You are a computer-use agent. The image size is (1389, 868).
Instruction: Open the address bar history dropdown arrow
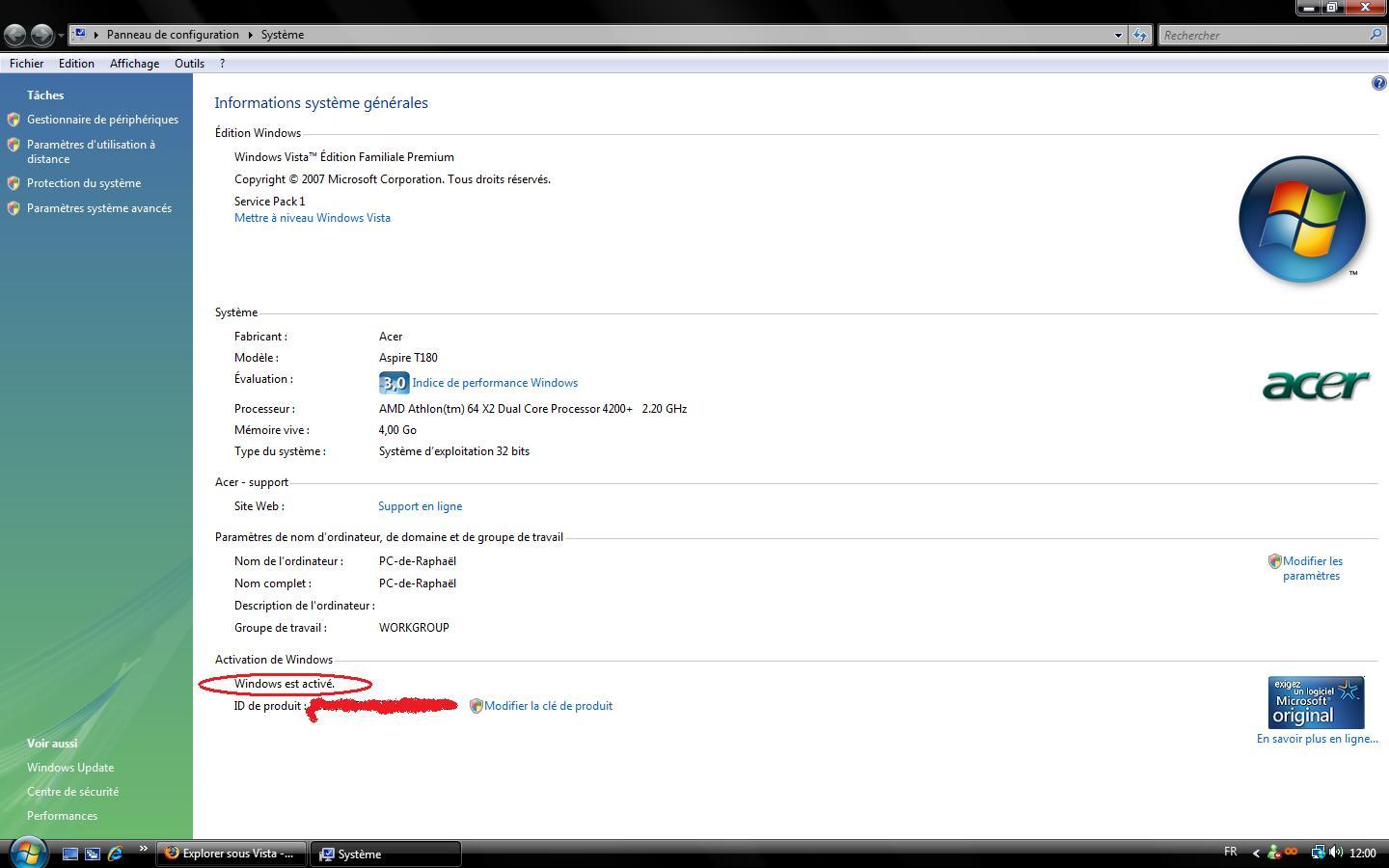point(1118,35)
